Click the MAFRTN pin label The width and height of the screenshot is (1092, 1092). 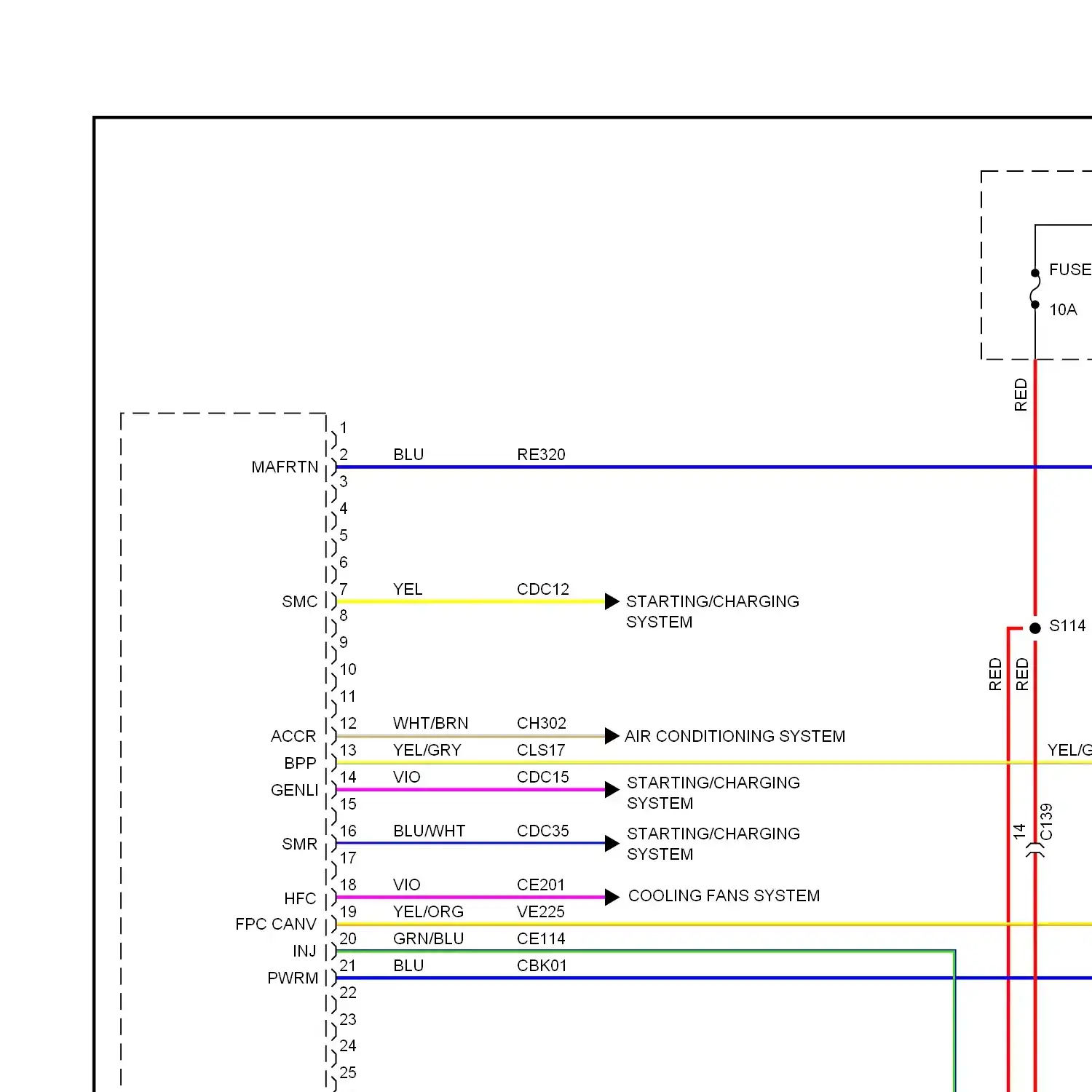pyautogui.click(x=285, y=467)
